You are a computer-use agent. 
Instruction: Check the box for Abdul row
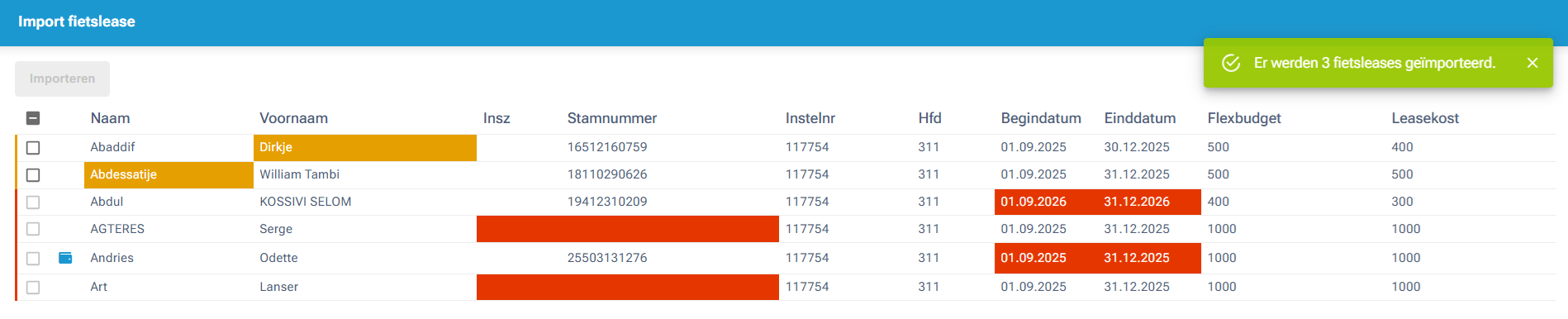pyautogui.click(x=33, y=202)
